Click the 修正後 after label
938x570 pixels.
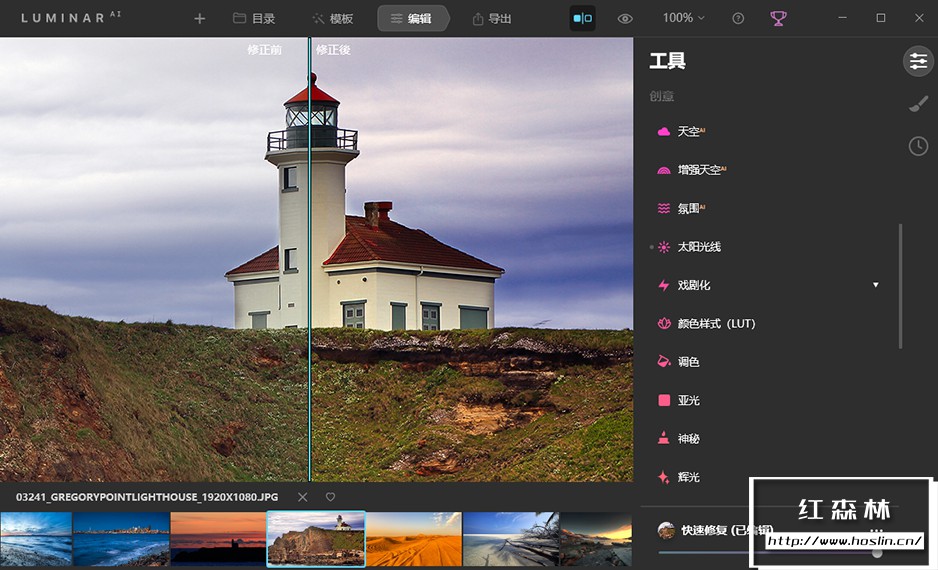[333, 50]
